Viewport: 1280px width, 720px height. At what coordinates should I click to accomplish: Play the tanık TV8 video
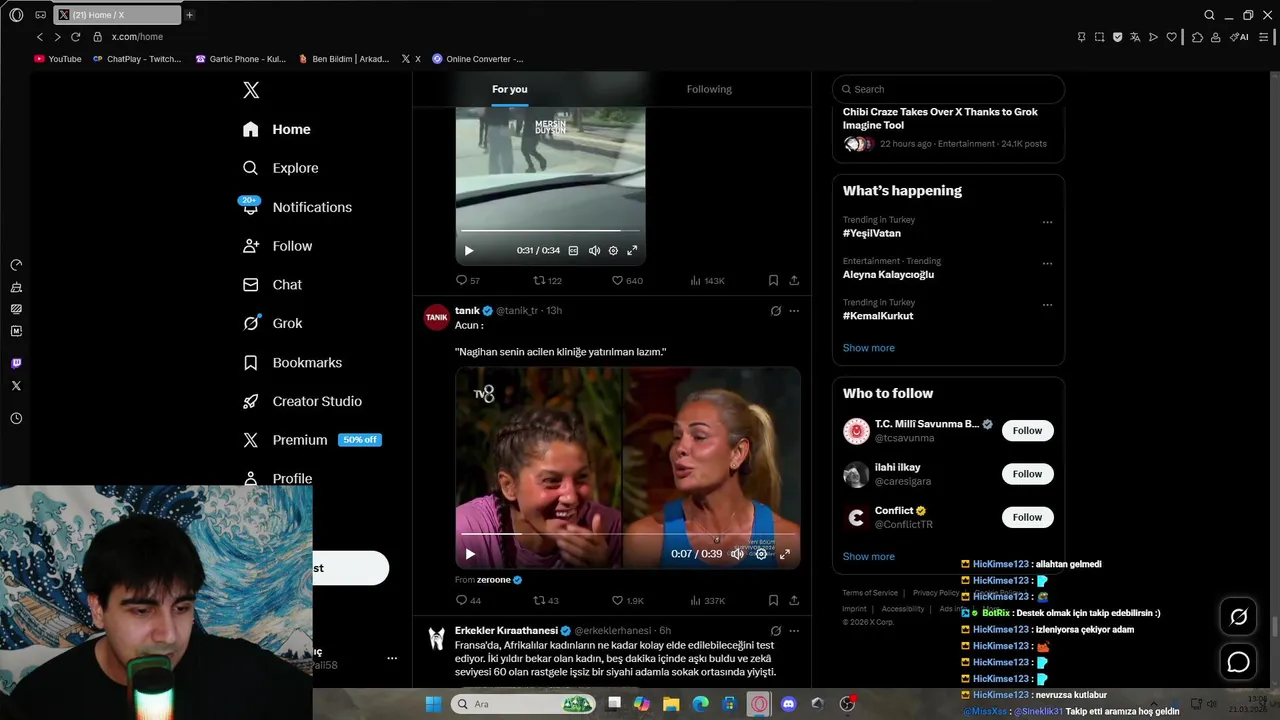[470, 554]
